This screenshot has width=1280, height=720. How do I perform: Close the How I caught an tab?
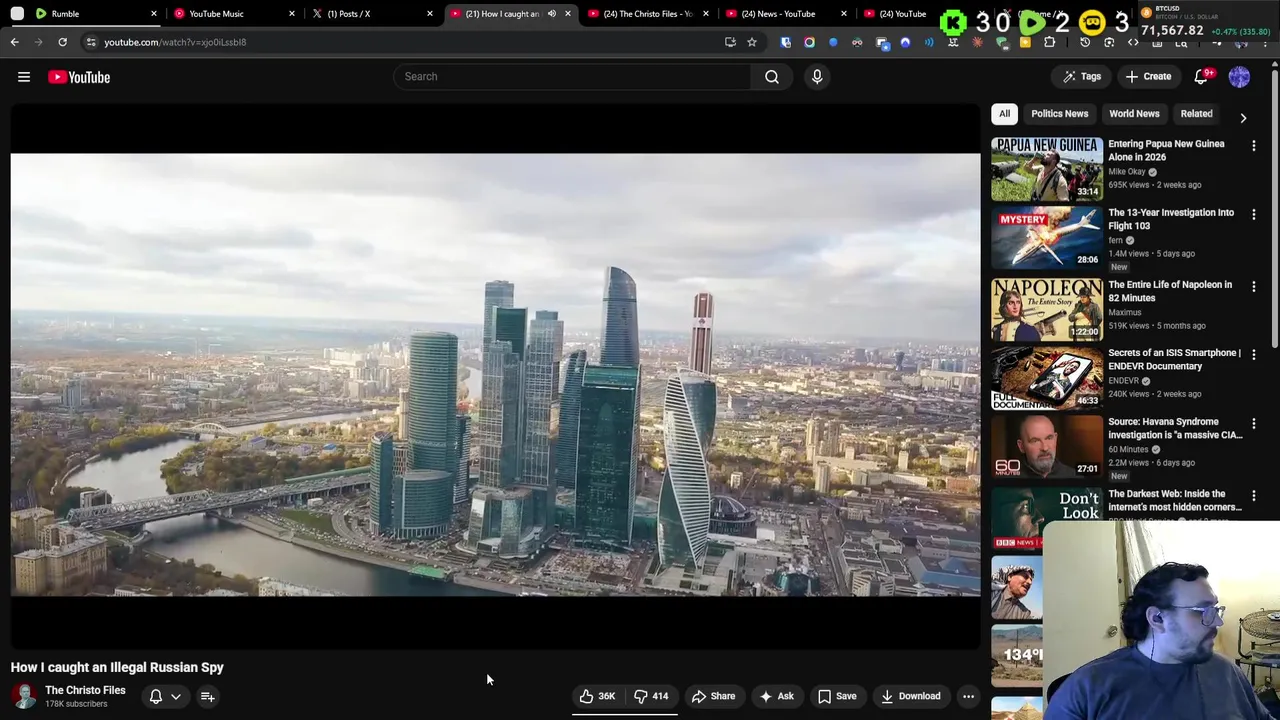(568, 14)
